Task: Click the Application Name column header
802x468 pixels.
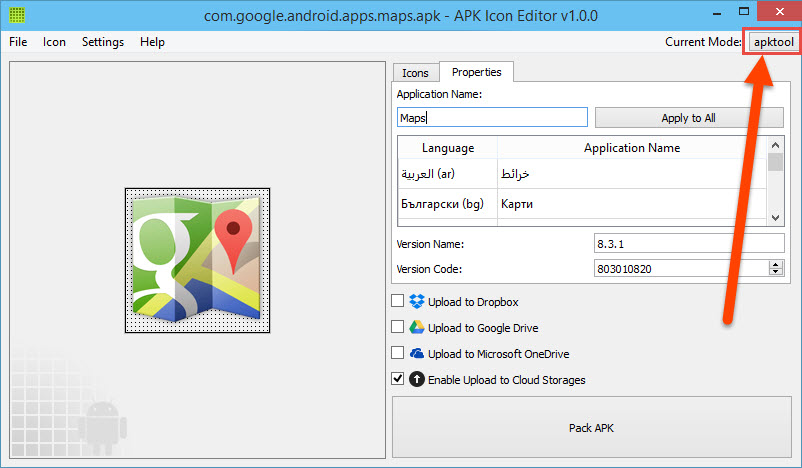Action: (632, 148)
